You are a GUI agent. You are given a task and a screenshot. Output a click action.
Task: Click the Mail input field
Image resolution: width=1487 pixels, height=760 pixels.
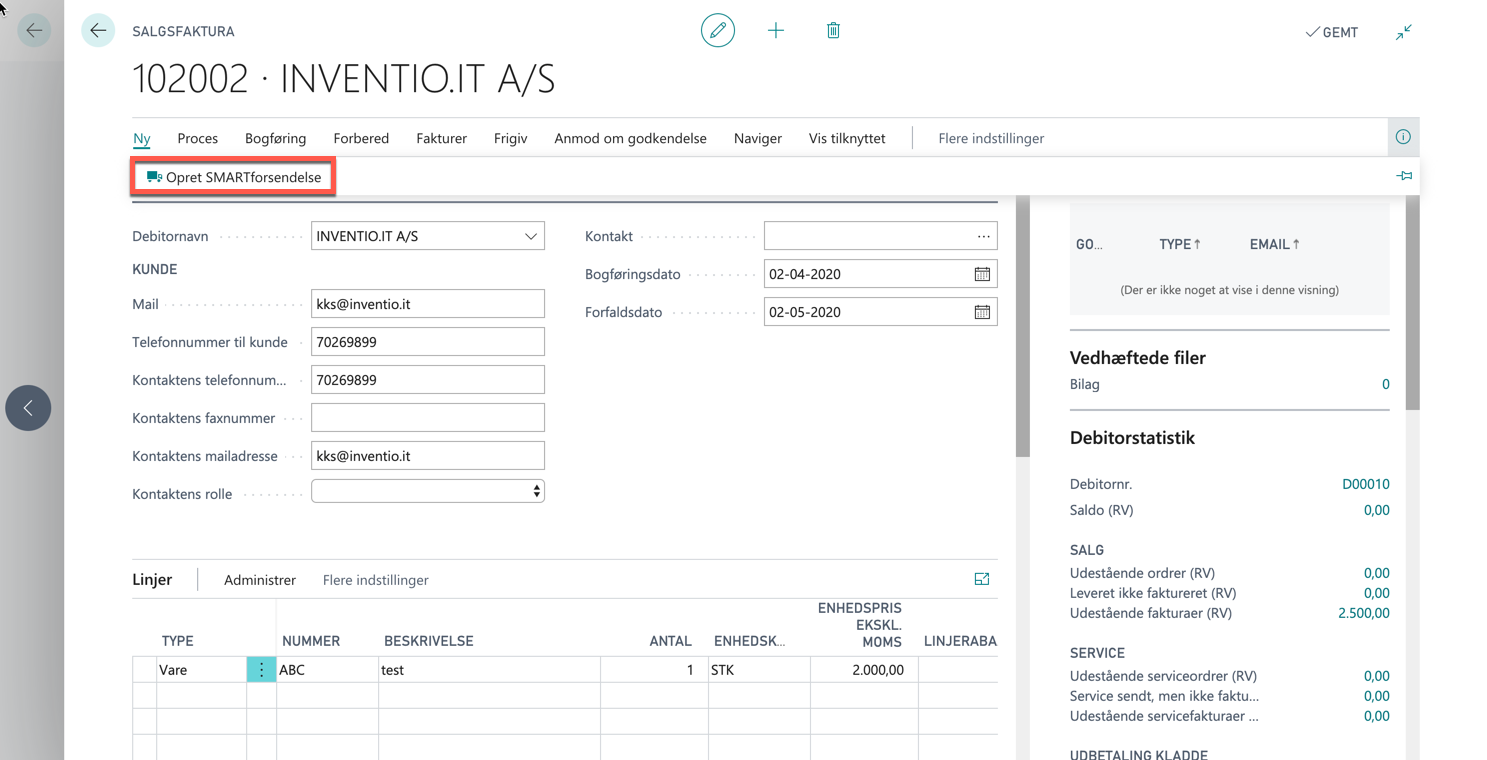coord(428,304)
